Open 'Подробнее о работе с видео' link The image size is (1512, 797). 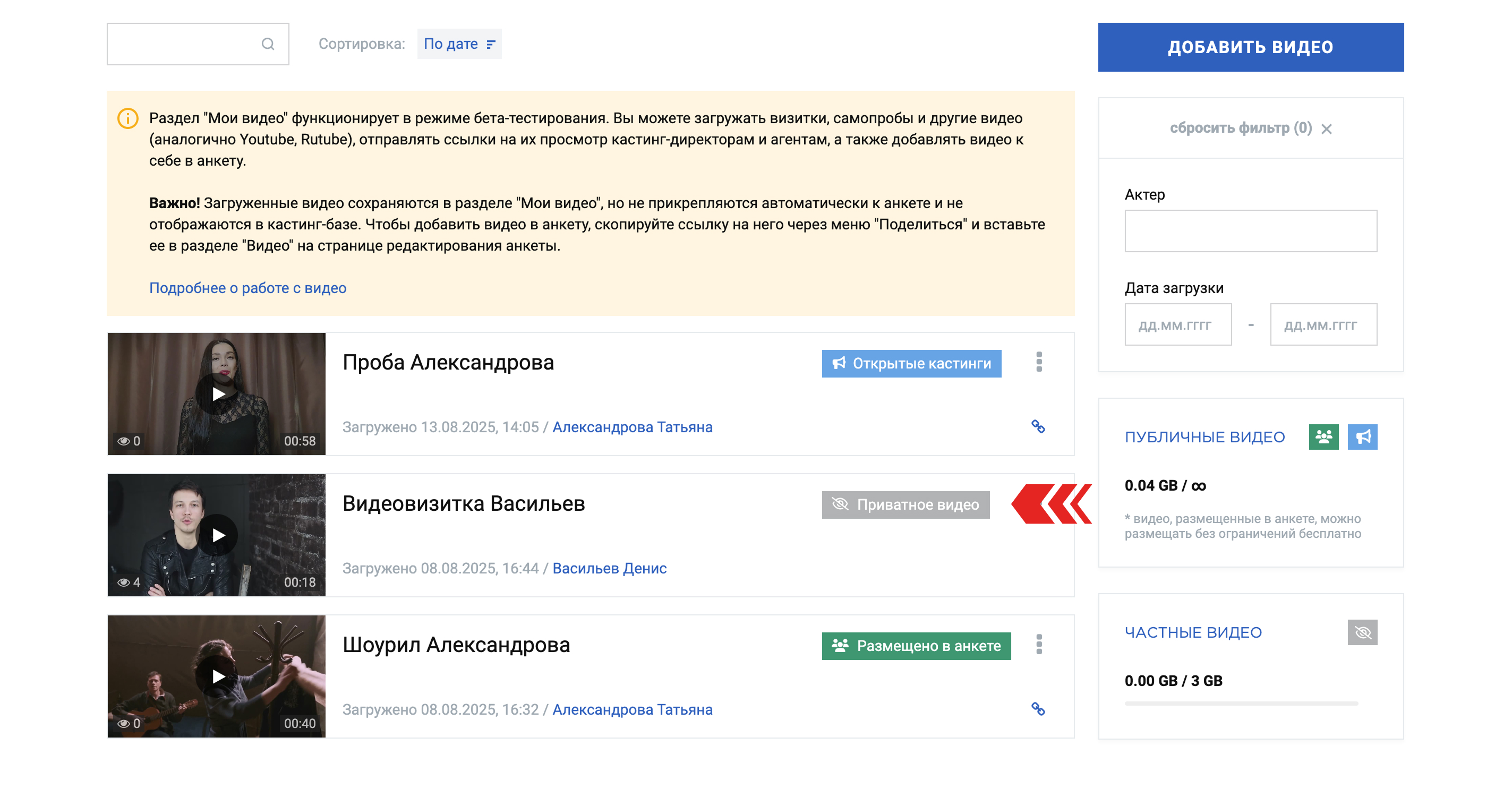(x=247, y=288)
